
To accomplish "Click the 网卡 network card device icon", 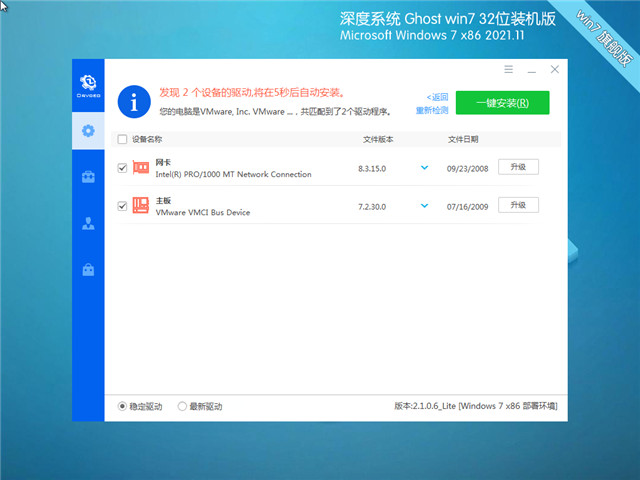I will coord(141,168).
